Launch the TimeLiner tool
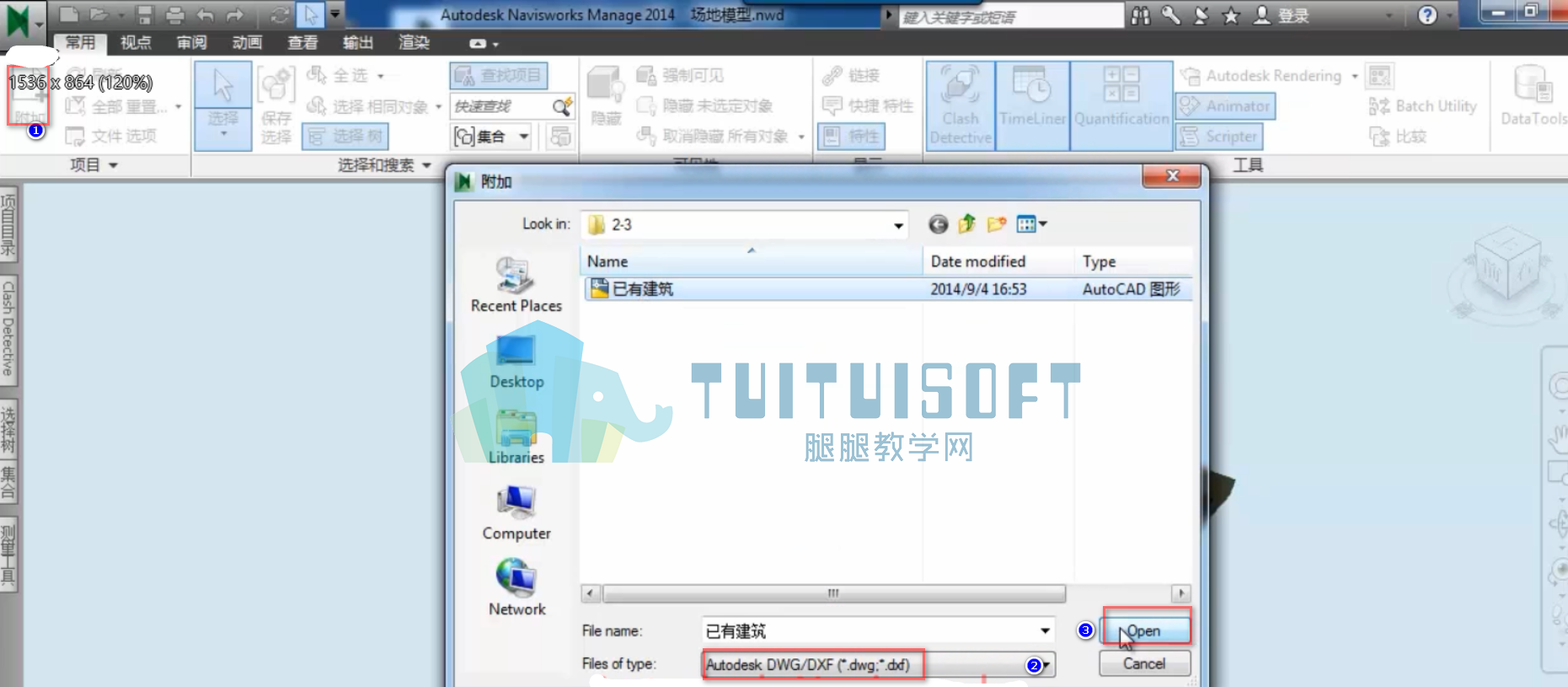This screenshot has width=1568, height=687. 1032,105
